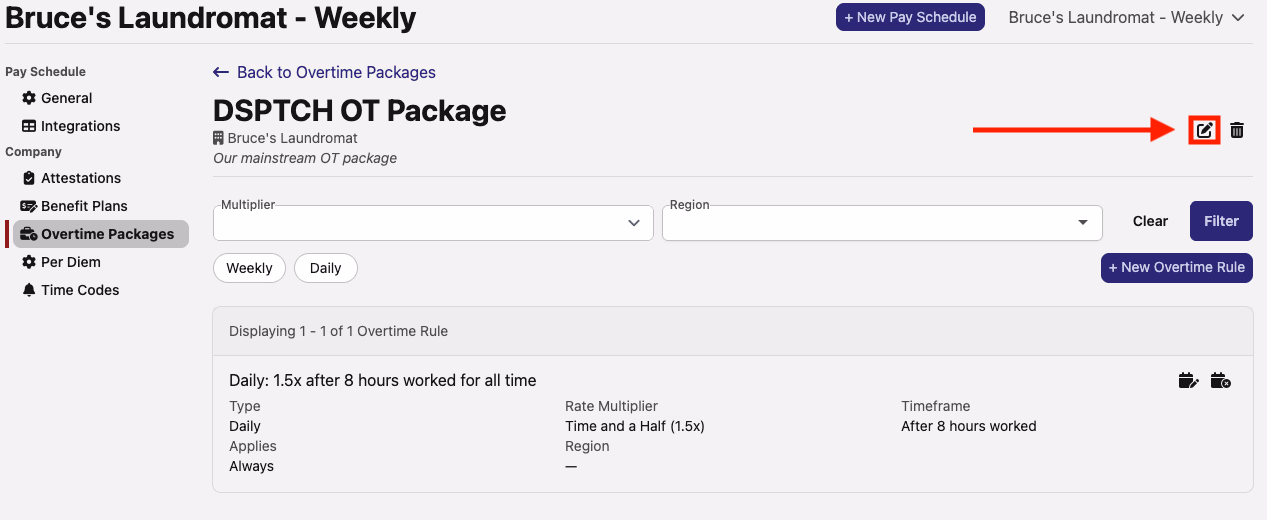Image resolution: width=1267 pixels, height=520 pixels.
Task: Click the Attestations clipboard icon
Action: coord(29,178)
